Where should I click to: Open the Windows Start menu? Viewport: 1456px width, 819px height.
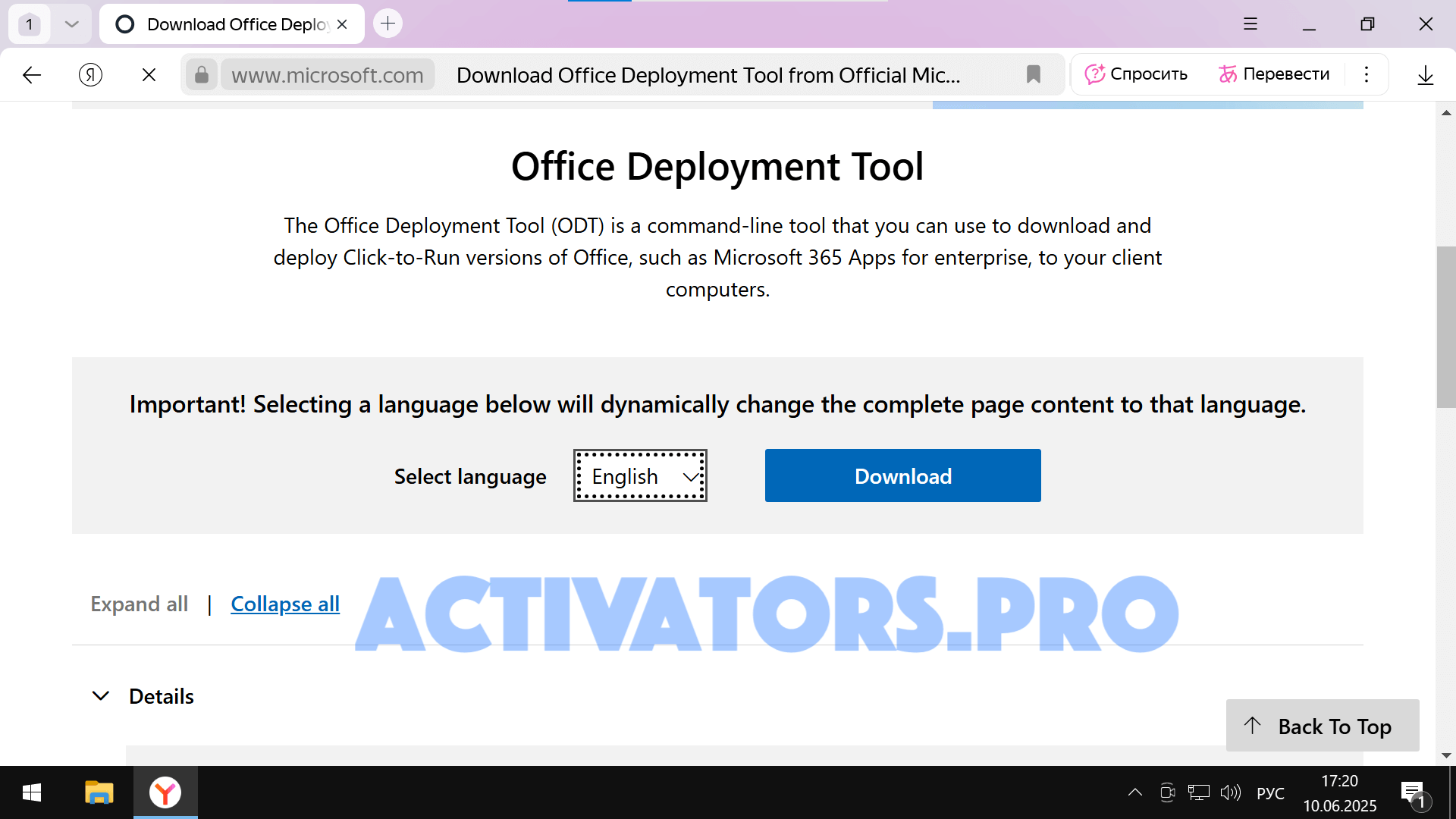point(32,793)
